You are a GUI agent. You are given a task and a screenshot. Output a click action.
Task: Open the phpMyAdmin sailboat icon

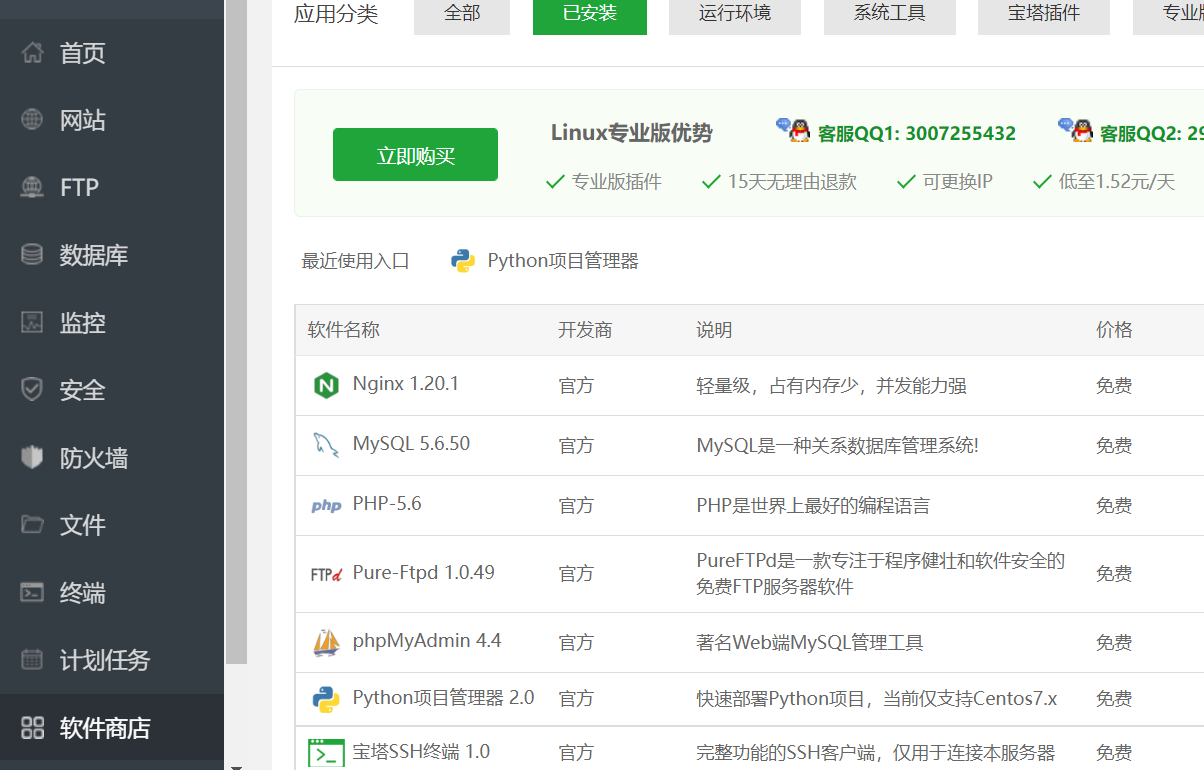(325, 642)
